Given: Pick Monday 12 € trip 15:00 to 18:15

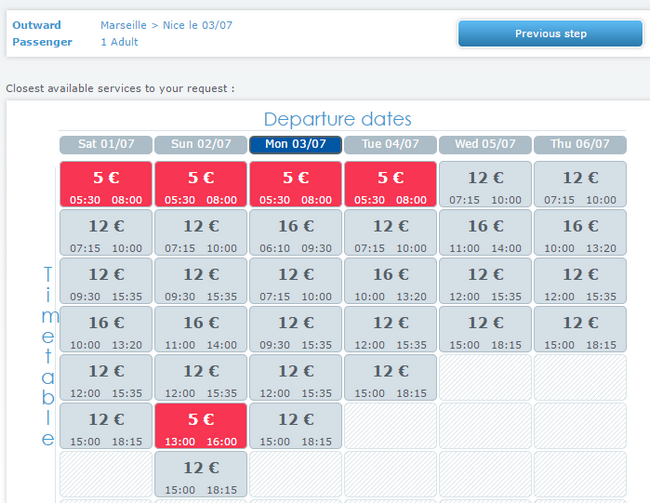Looking at the screenshot, I should [x=296, y=426].
